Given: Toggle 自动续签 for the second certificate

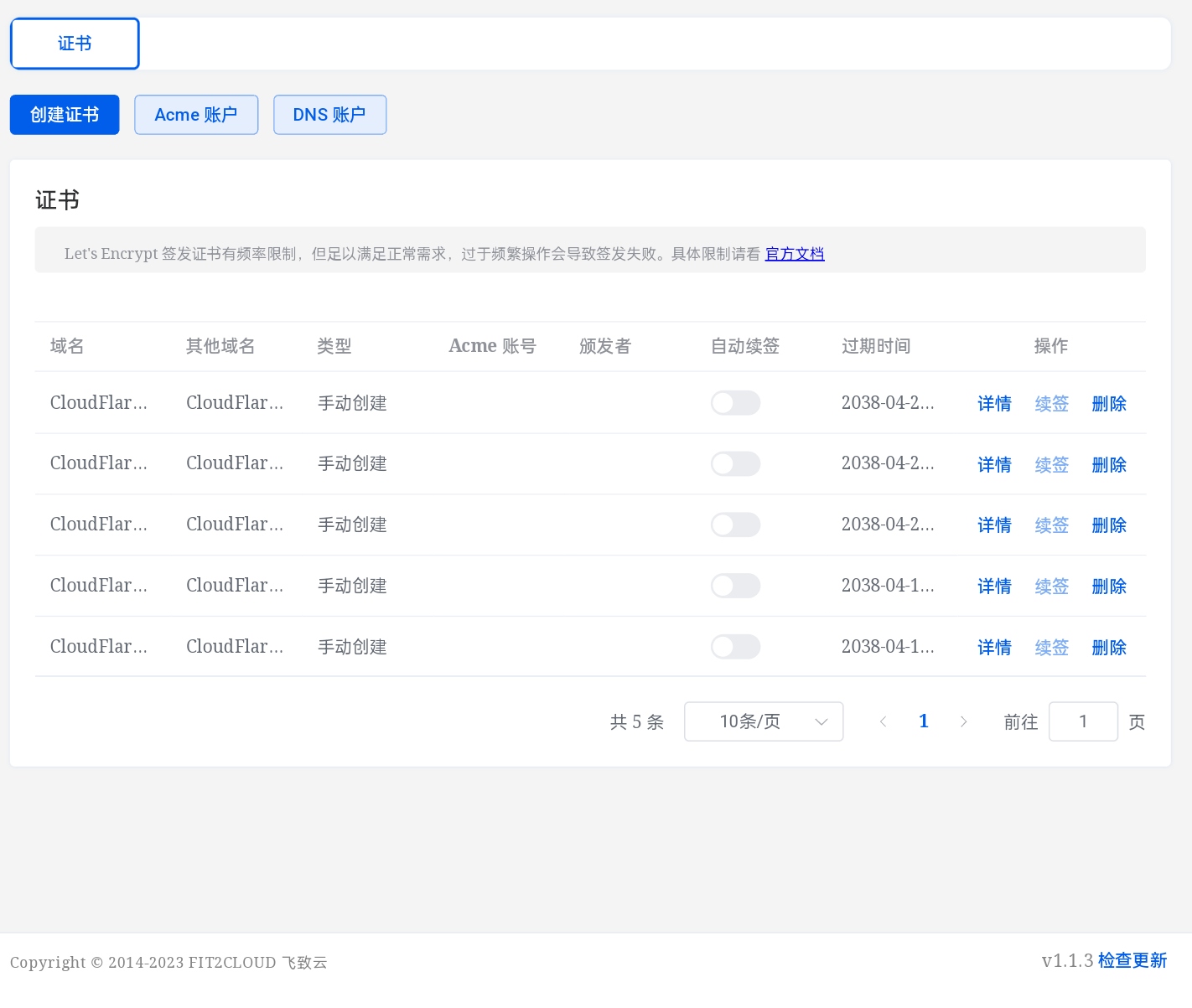Looking at the screenshot, I should [735, 463].
